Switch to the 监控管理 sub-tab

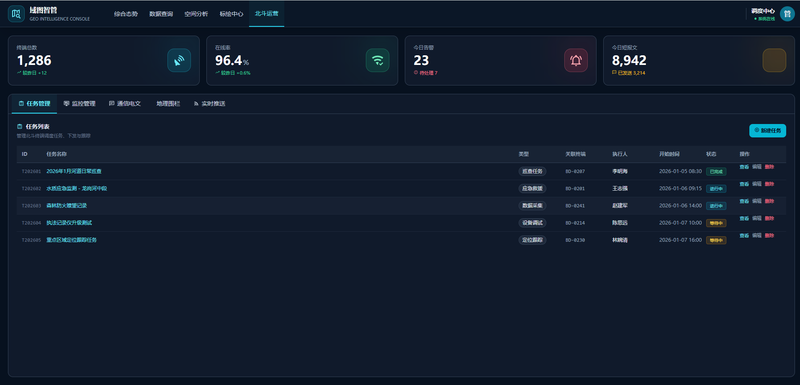click(80, 104)
